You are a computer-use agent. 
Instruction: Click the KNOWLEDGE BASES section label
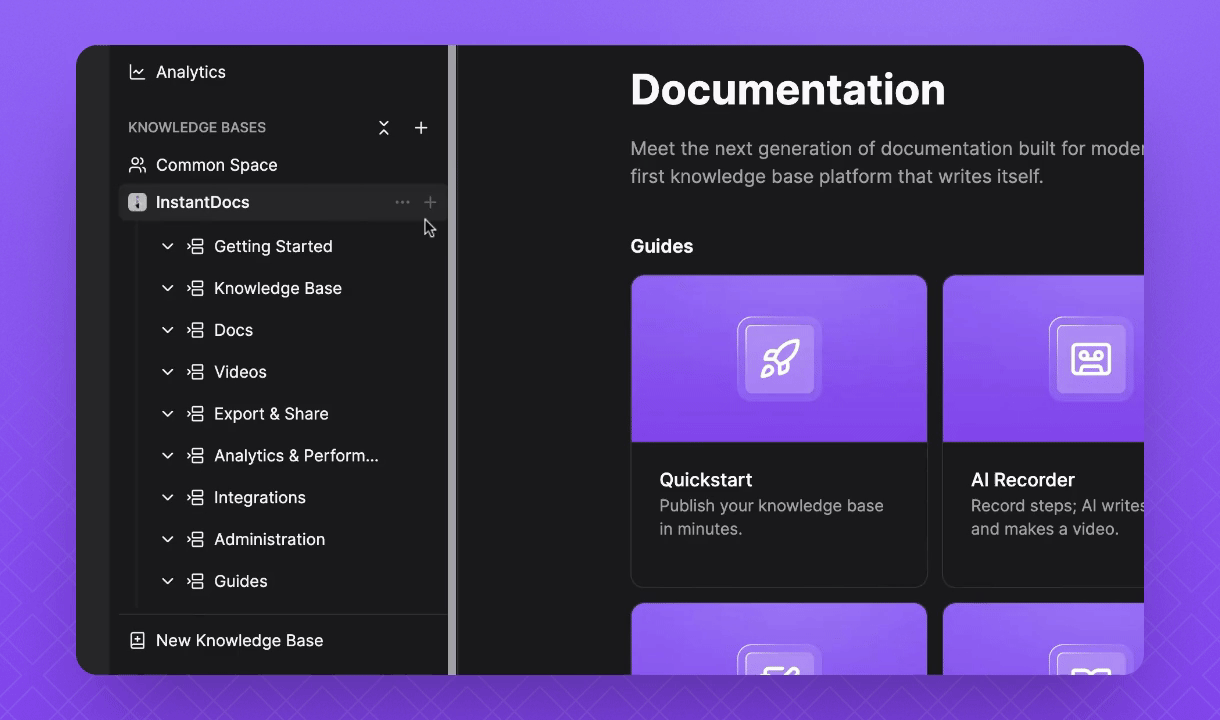[197, 128]
